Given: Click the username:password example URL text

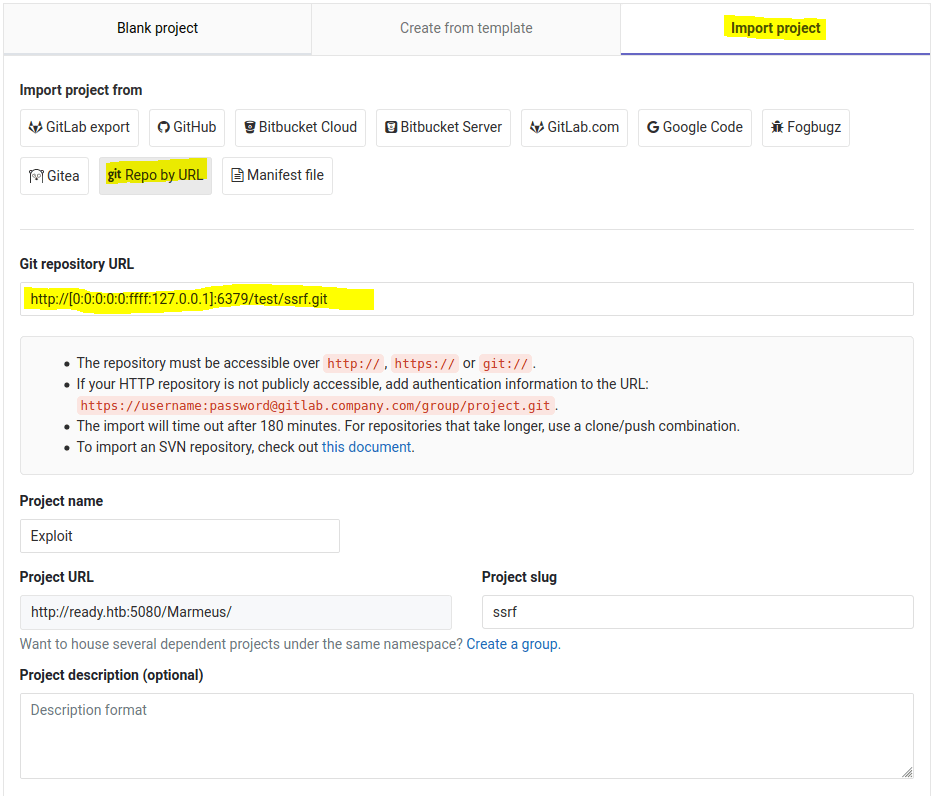Looking at the screenshot, I should click(316, 406).
